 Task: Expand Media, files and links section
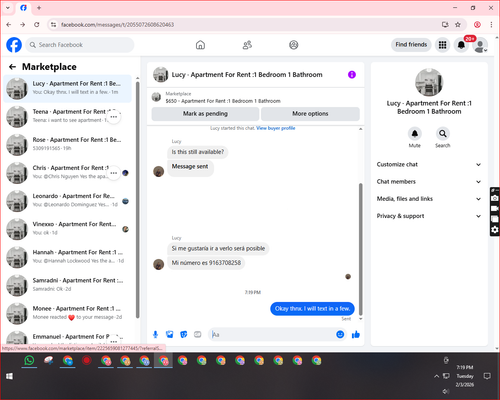tap(429, 199)
